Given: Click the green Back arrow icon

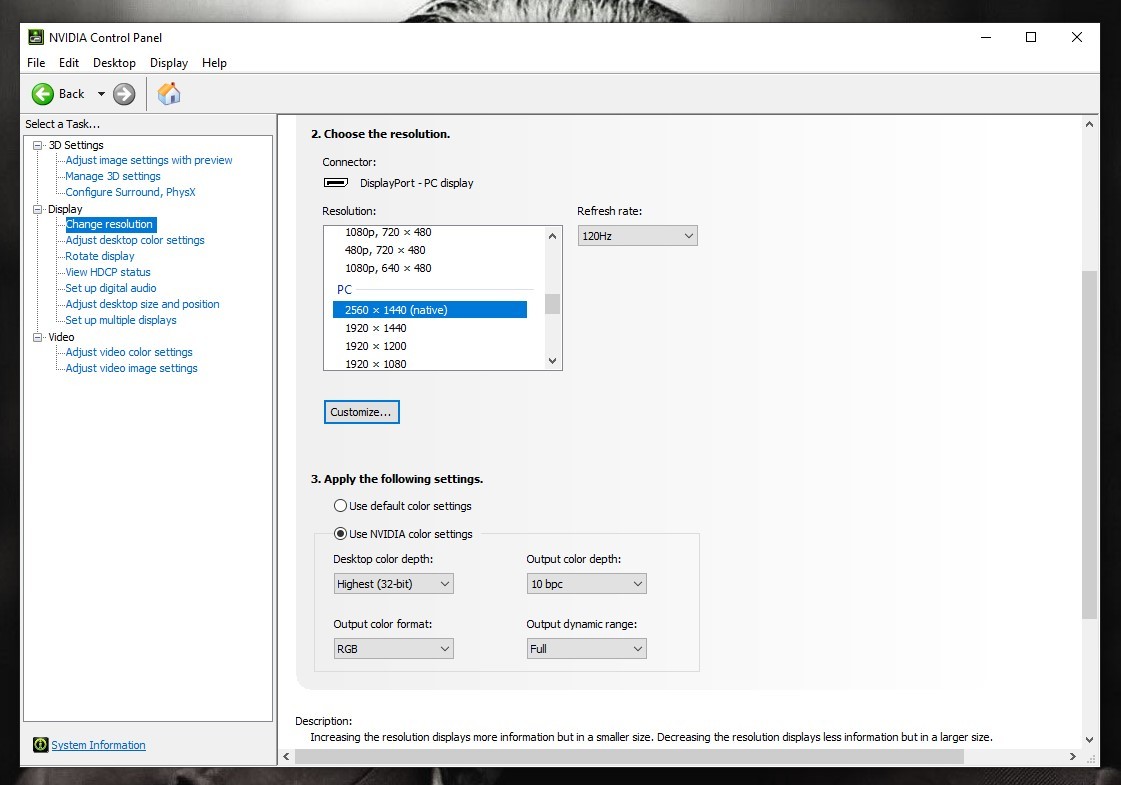Looking at the screenshot, I should pyautogui.click(x=43, y=94).
